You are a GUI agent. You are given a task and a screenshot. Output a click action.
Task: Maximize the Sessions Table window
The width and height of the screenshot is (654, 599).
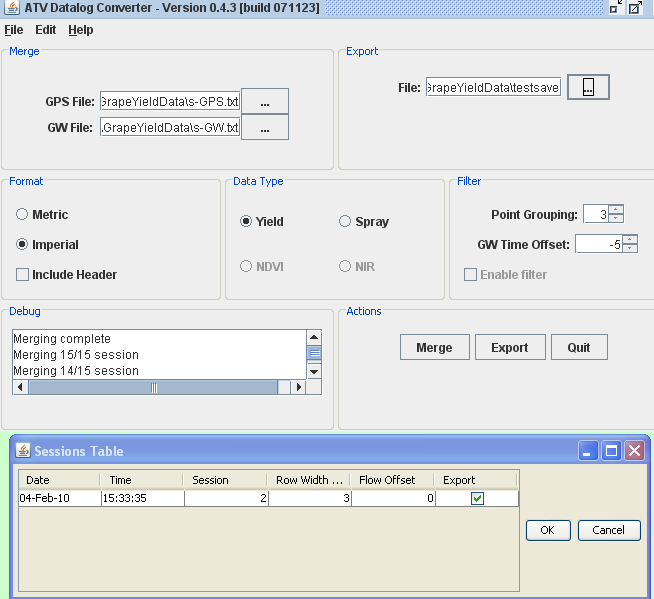coord(611,451)
